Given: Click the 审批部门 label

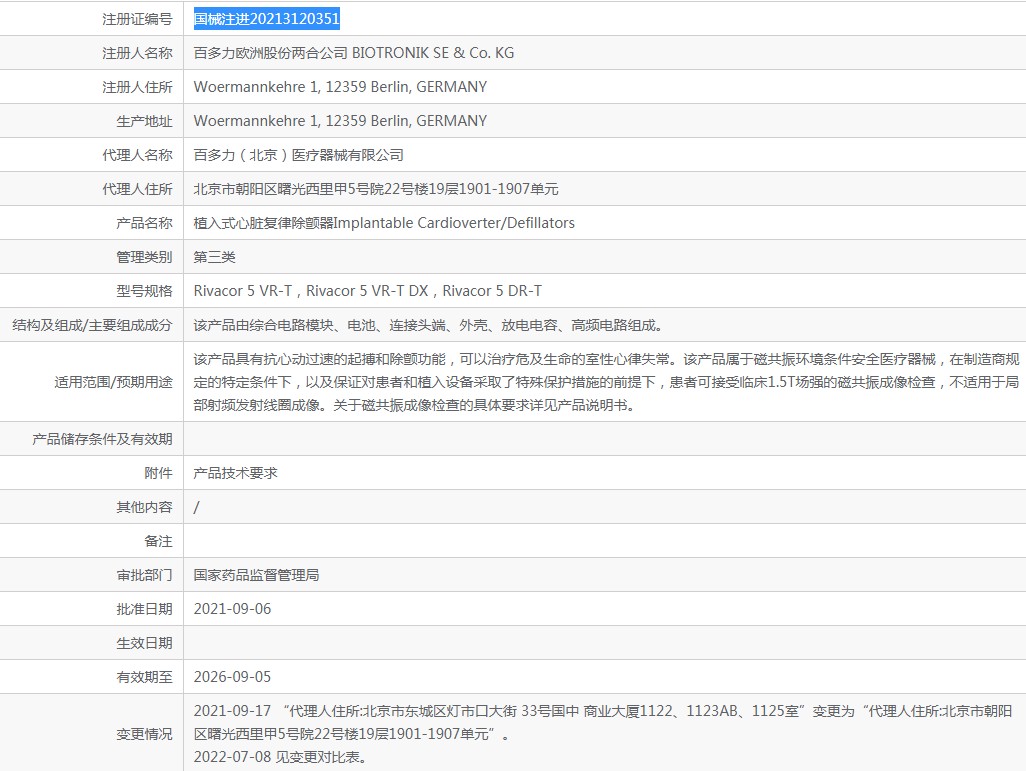Looking at the screenshot, I should coord(145,575).
